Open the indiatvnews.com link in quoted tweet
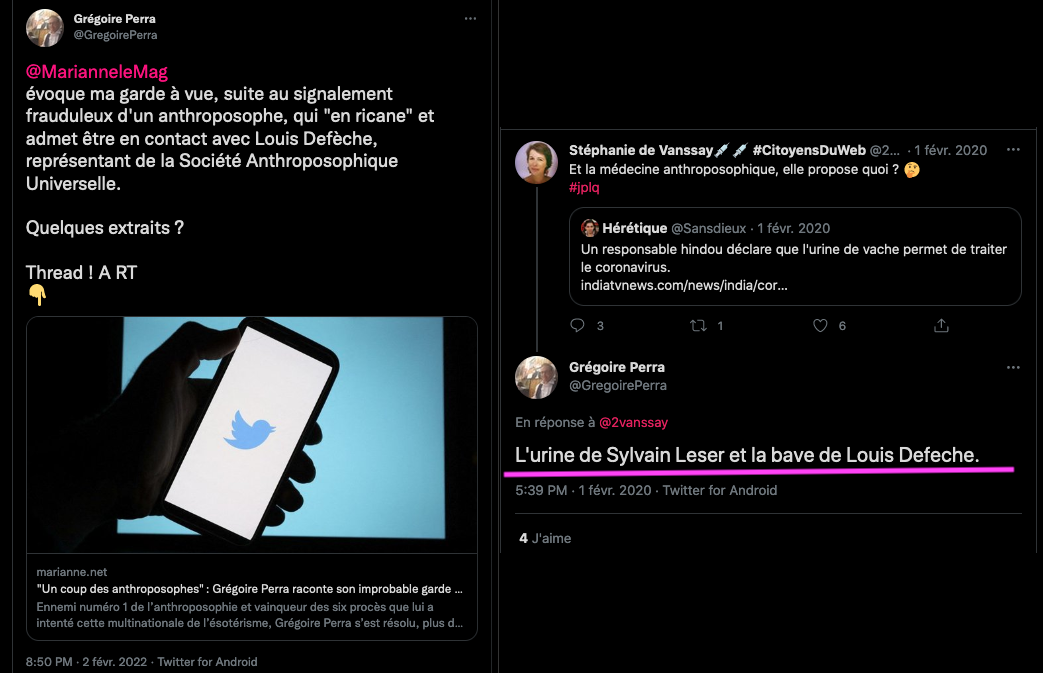 (684, 285)
